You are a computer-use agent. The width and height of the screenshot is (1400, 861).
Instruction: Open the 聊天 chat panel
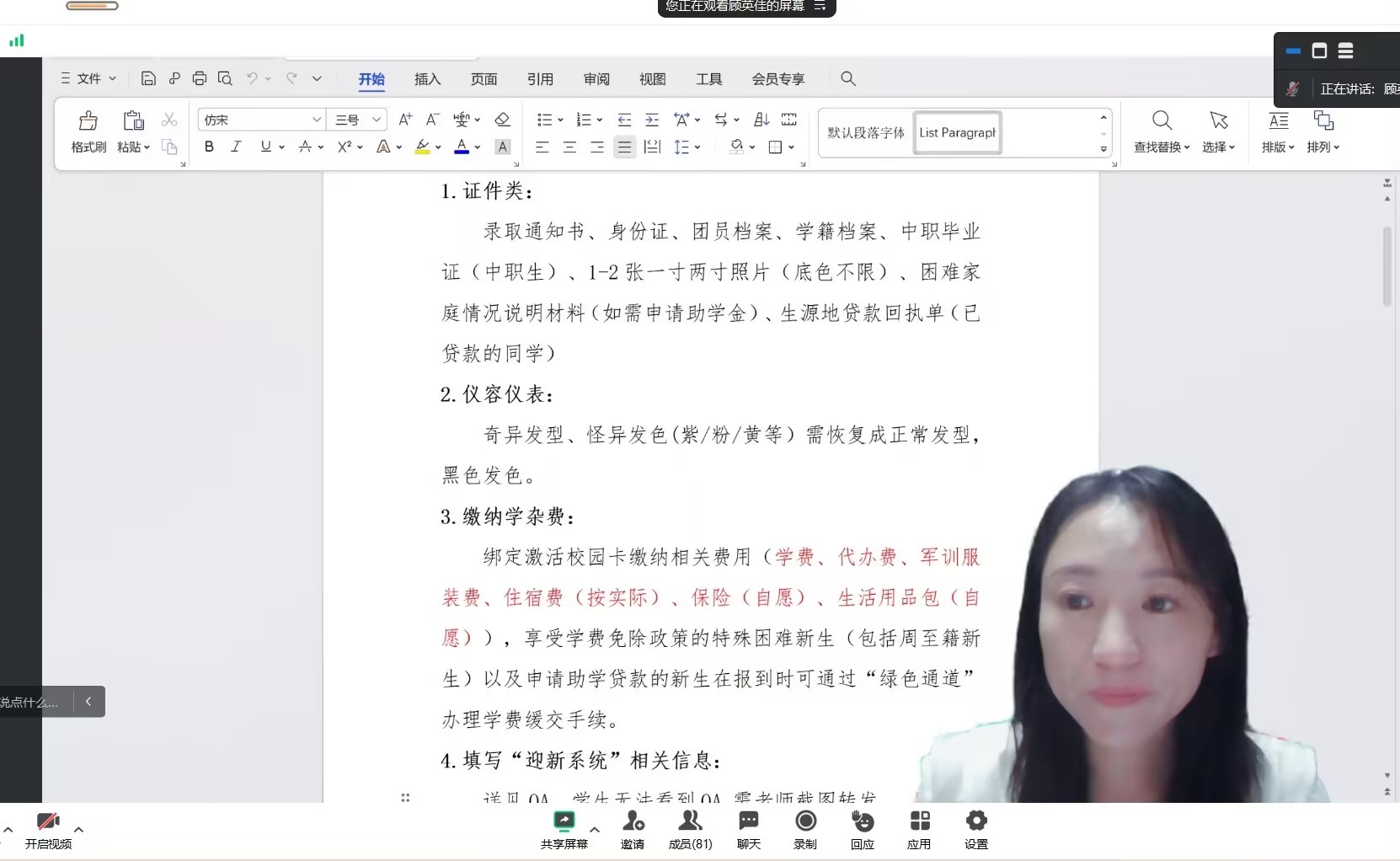(748, 829)
